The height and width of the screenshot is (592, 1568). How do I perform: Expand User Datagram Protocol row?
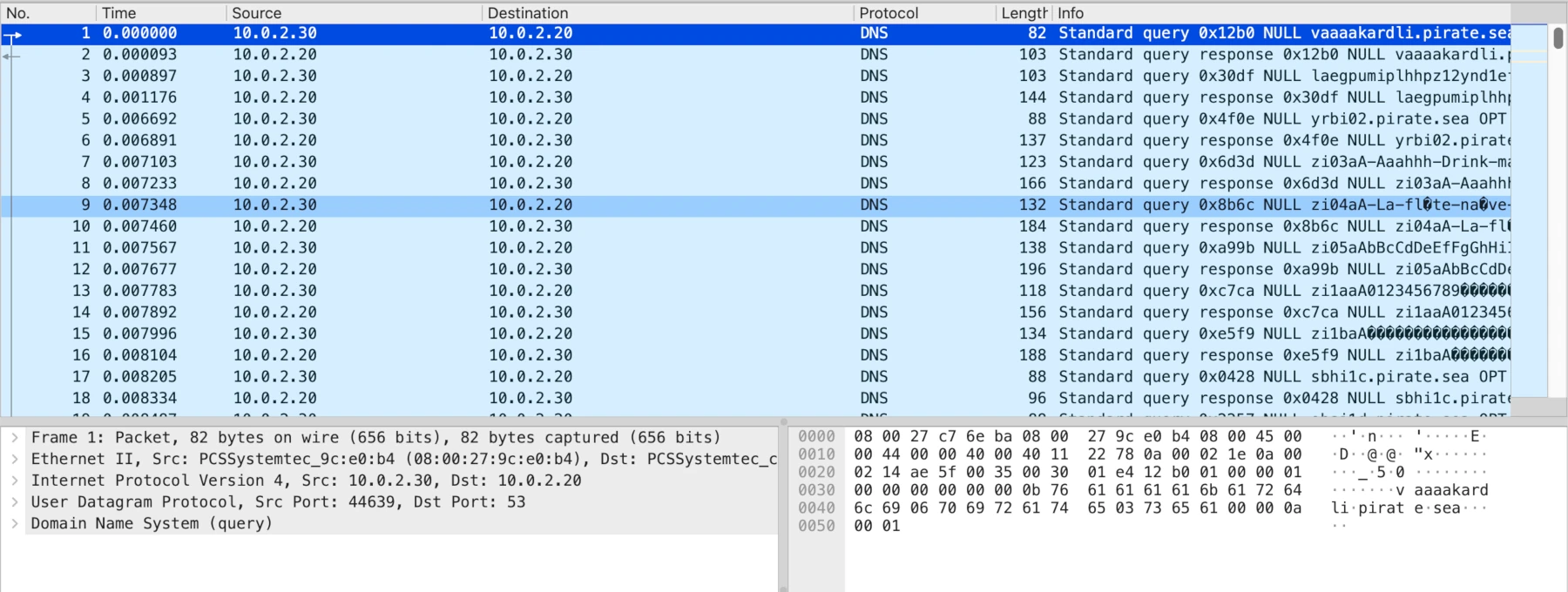(15, 502)
